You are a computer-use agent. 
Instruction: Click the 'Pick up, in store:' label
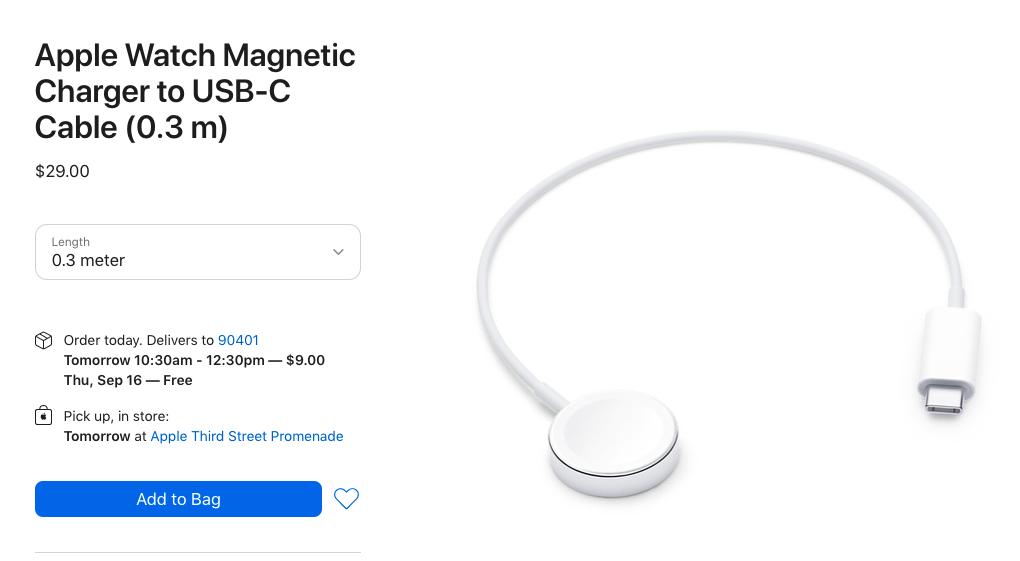pos(116,416)
